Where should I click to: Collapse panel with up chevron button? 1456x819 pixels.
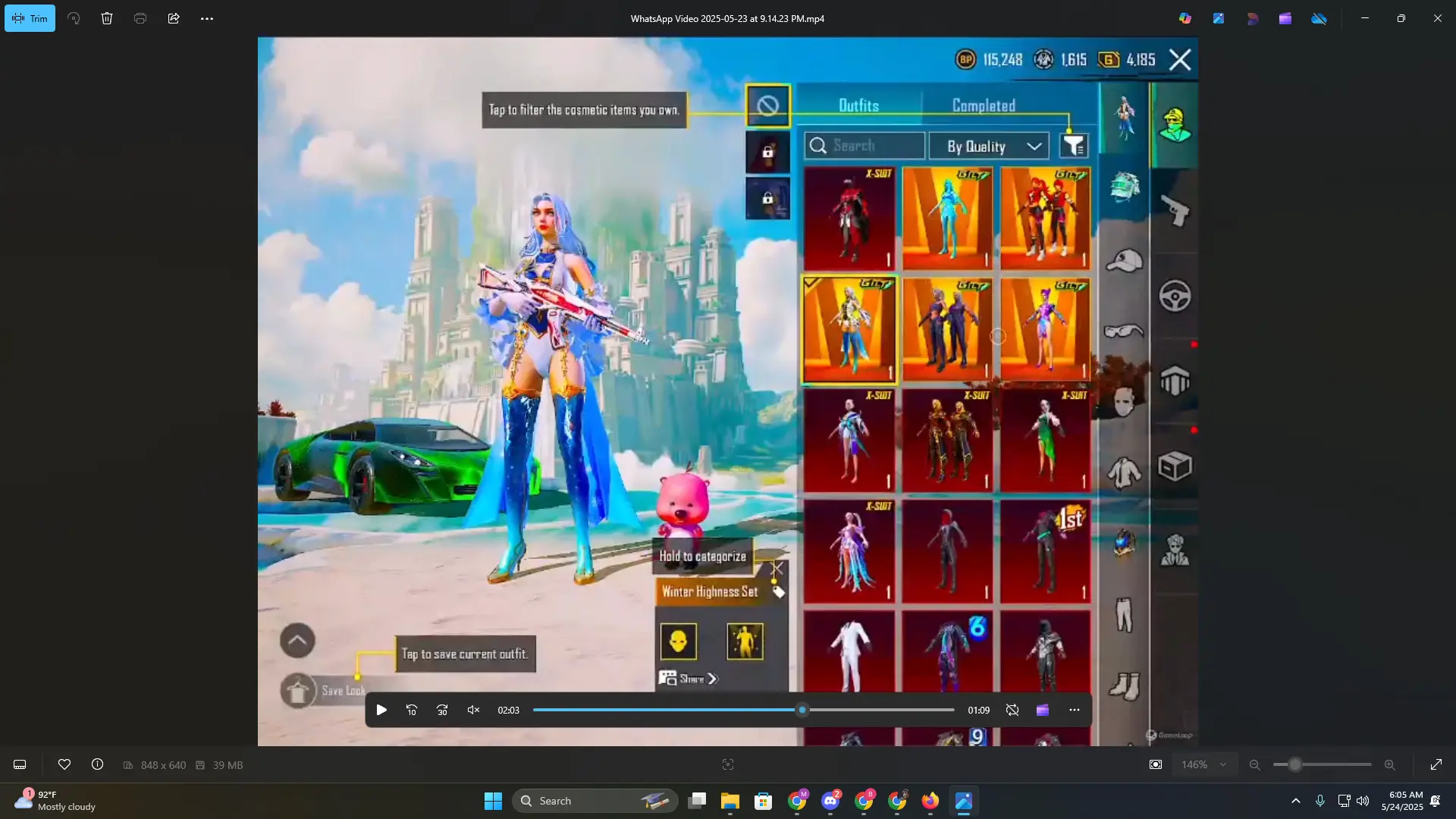pyautogui.click(x=297, y=641)
